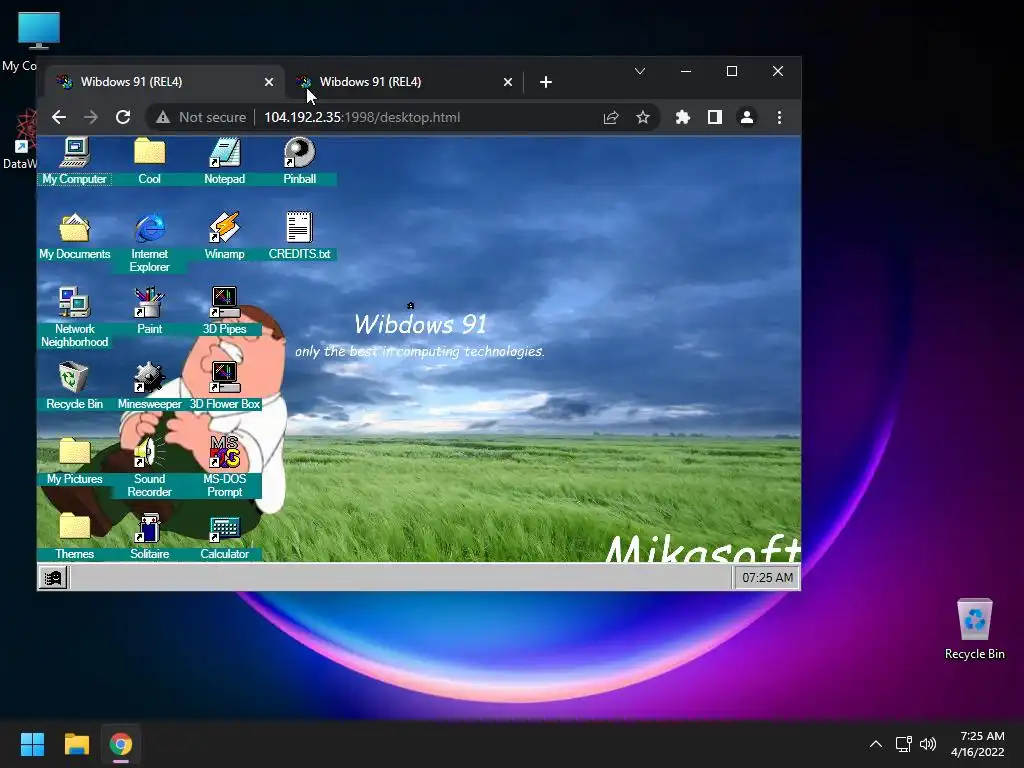Toggle Chrome side panel
1024x768 pixels.
714,118
